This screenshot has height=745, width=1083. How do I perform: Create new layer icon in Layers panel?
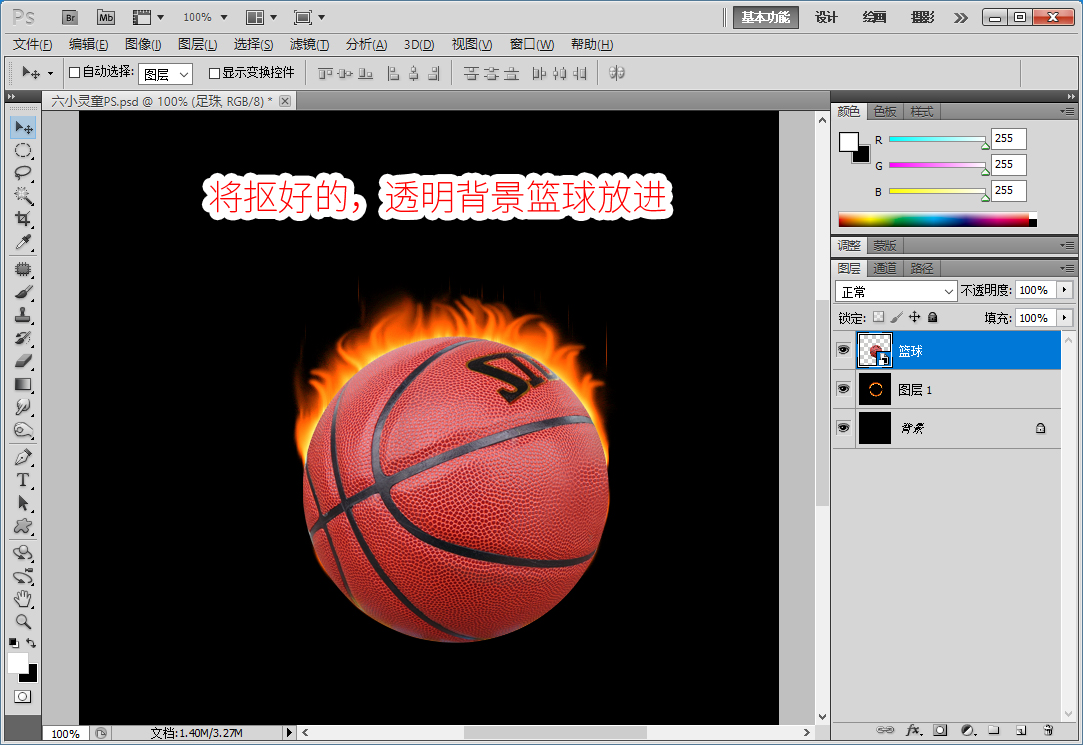pyautogui.click(x=1021, y=730)
